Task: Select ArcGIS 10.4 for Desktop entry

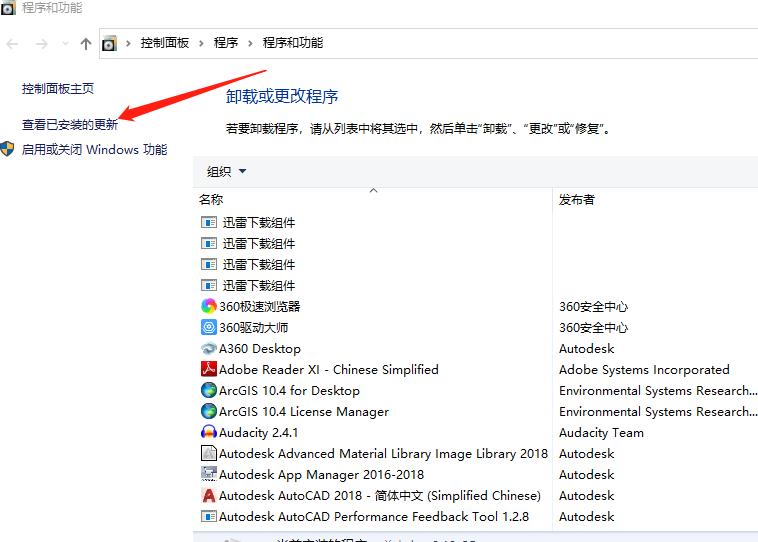Action: click(x=289, y=391)
